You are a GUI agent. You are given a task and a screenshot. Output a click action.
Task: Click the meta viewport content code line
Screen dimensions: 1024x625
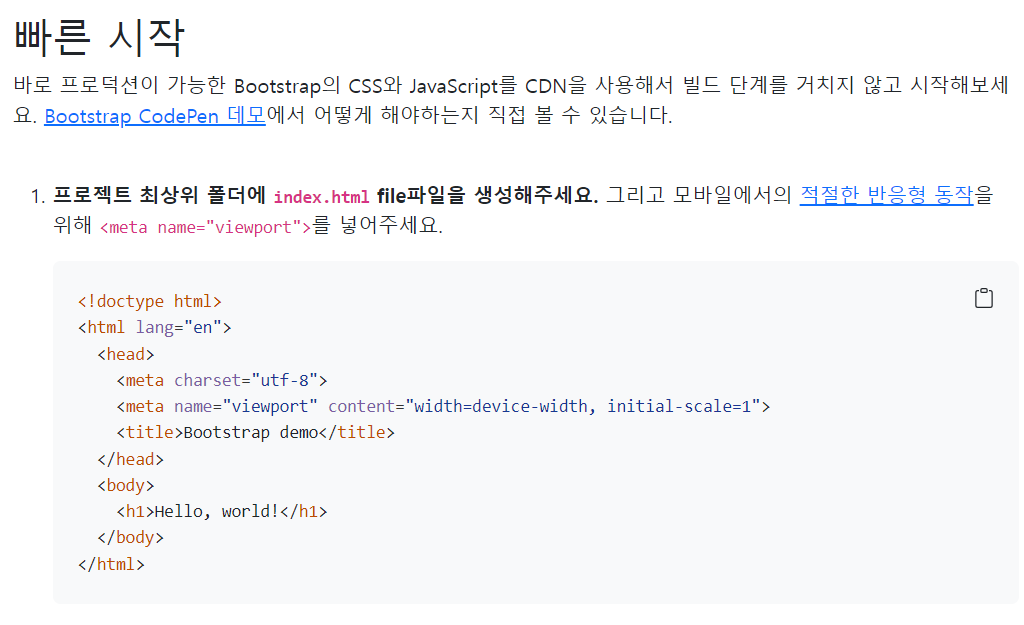pyautogui.click(x=443, y=406)
